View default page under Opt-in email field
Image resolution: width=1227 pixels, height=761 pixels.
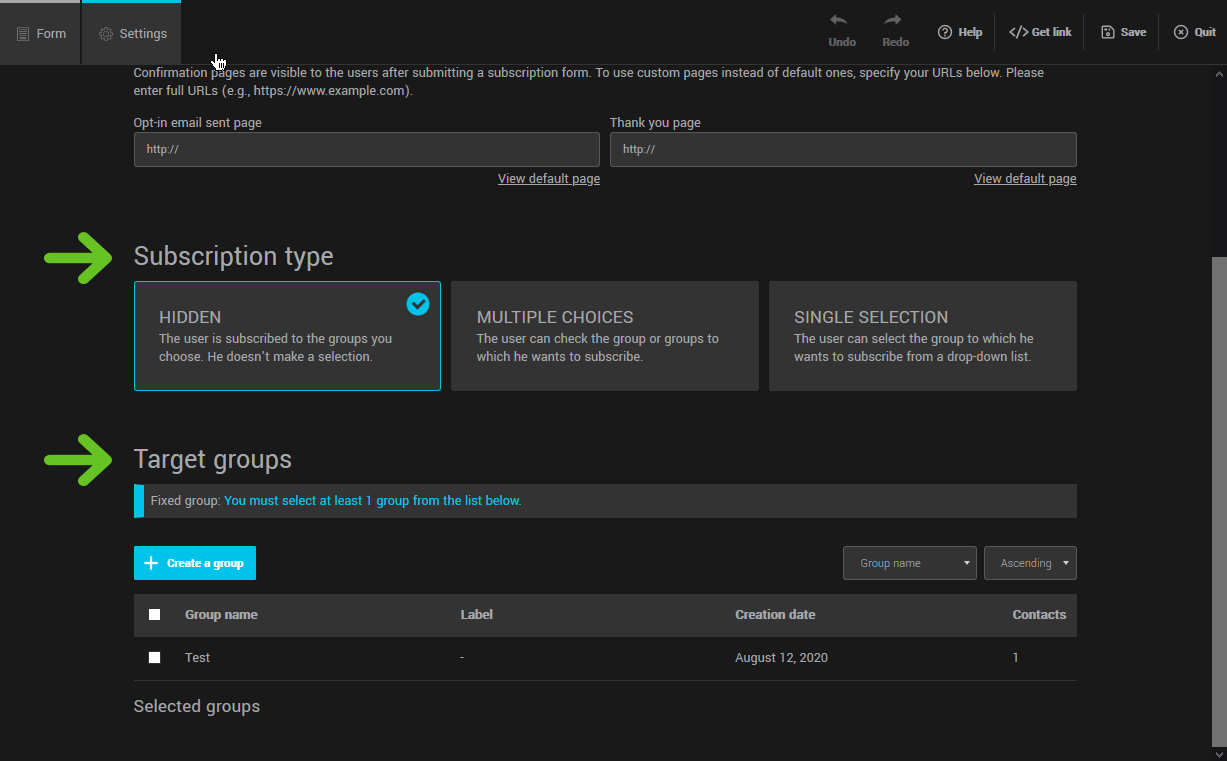coord(549,179)
